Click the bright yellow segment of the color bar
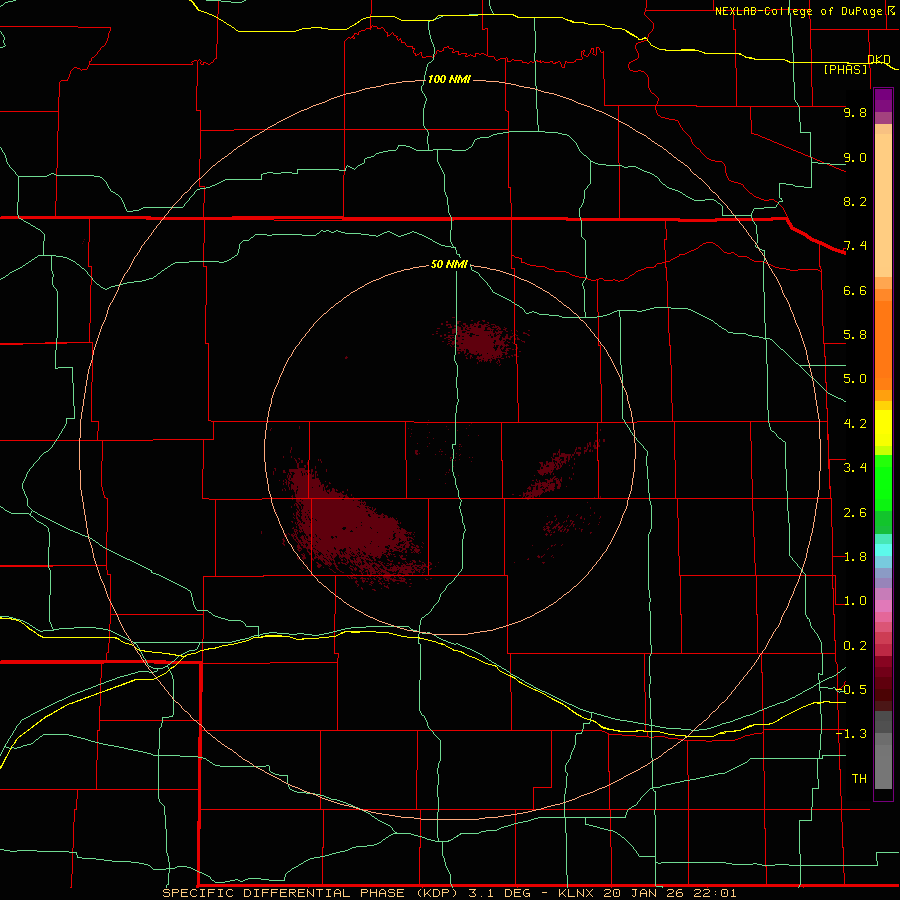Screen dimensions: 900x900 pos(883,428)
